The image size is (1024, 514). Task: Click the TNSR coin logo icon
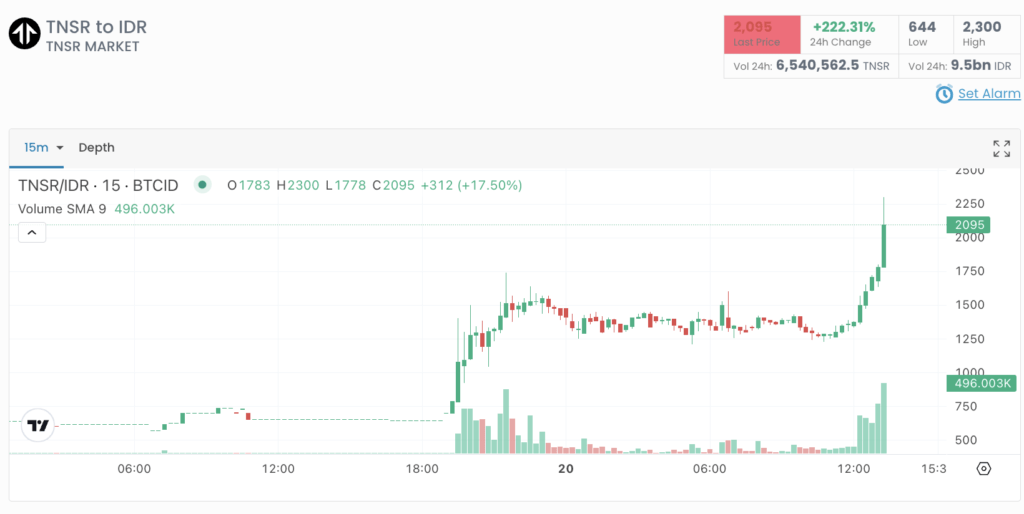[24, 33]
